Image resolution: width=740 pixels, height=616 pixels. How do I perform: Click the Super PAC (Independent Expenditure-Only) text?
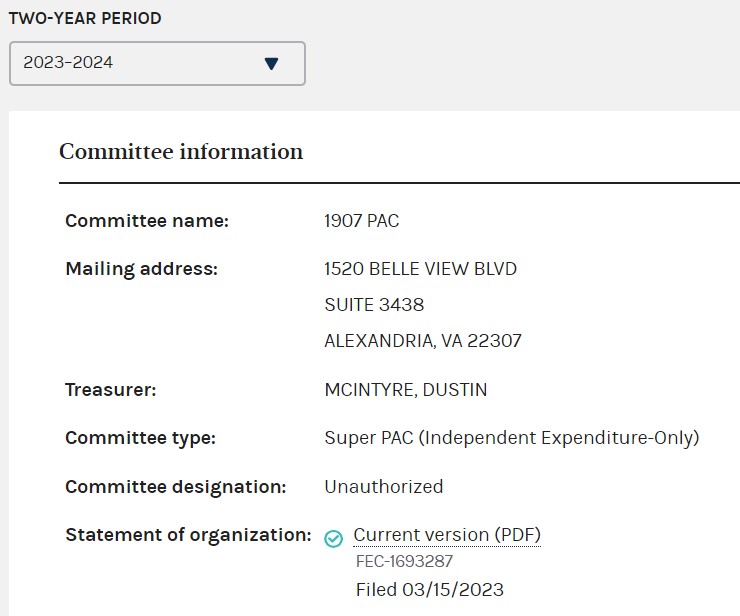point(512,438)
